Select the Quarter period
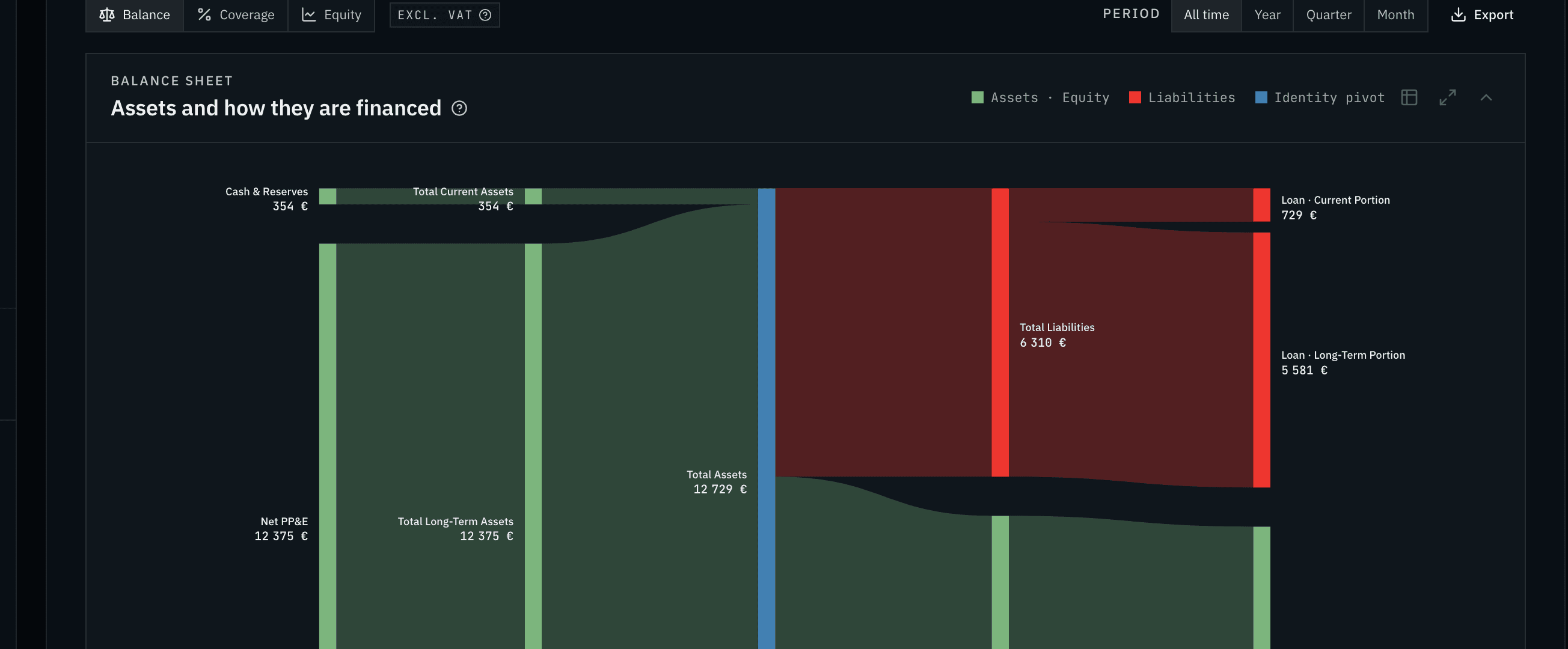The width and height of the screenshot is (1568, 649). 1328,15
